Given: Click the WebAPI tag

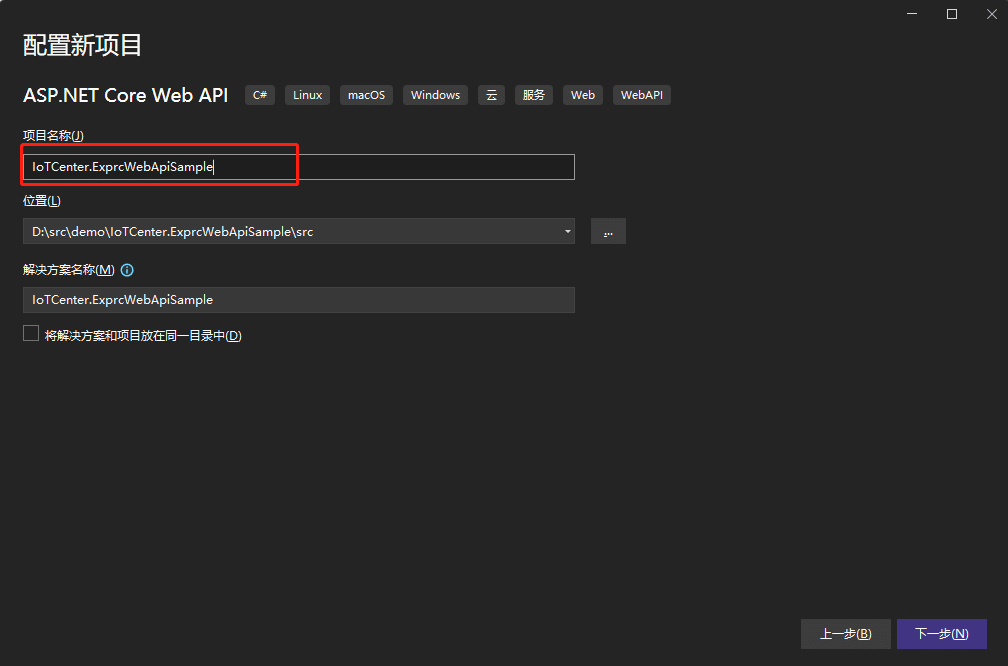Looking at the screenshot, I should point(642,95).
